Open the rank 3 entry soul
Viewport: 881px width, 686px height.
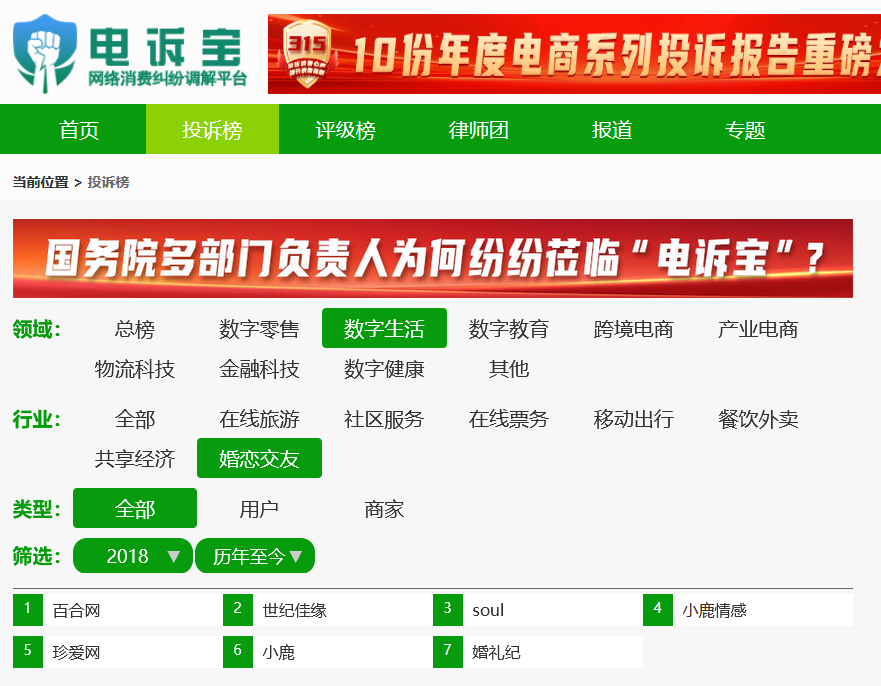coord(538,610)
